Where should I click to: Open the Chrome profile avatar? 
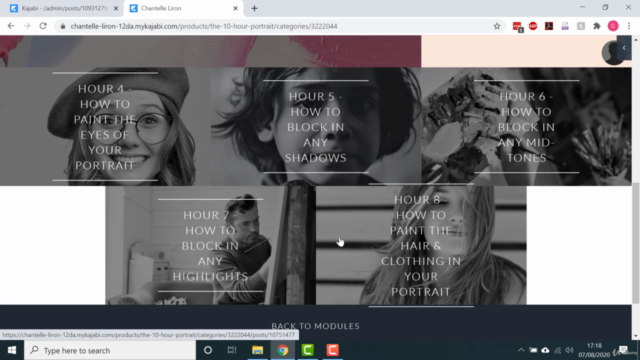(x=613, y=26)
